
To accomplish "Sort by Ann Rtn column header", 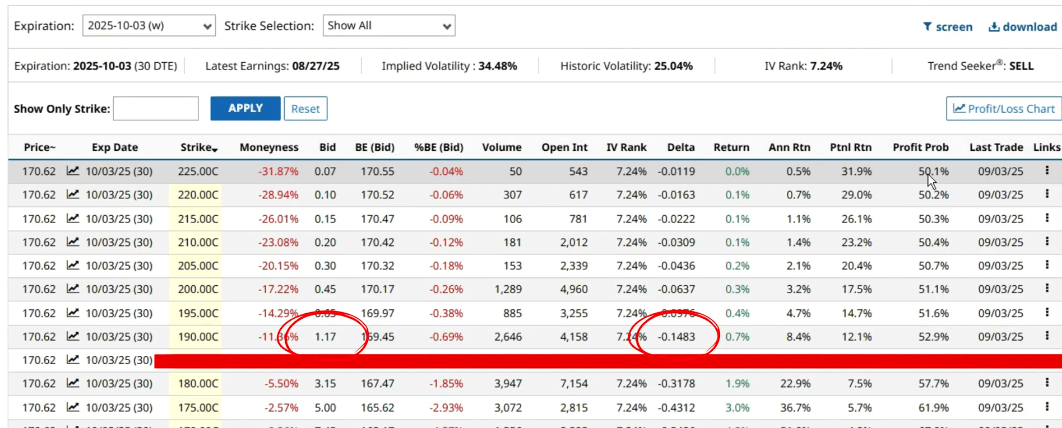I will click(x=790, y=147).
